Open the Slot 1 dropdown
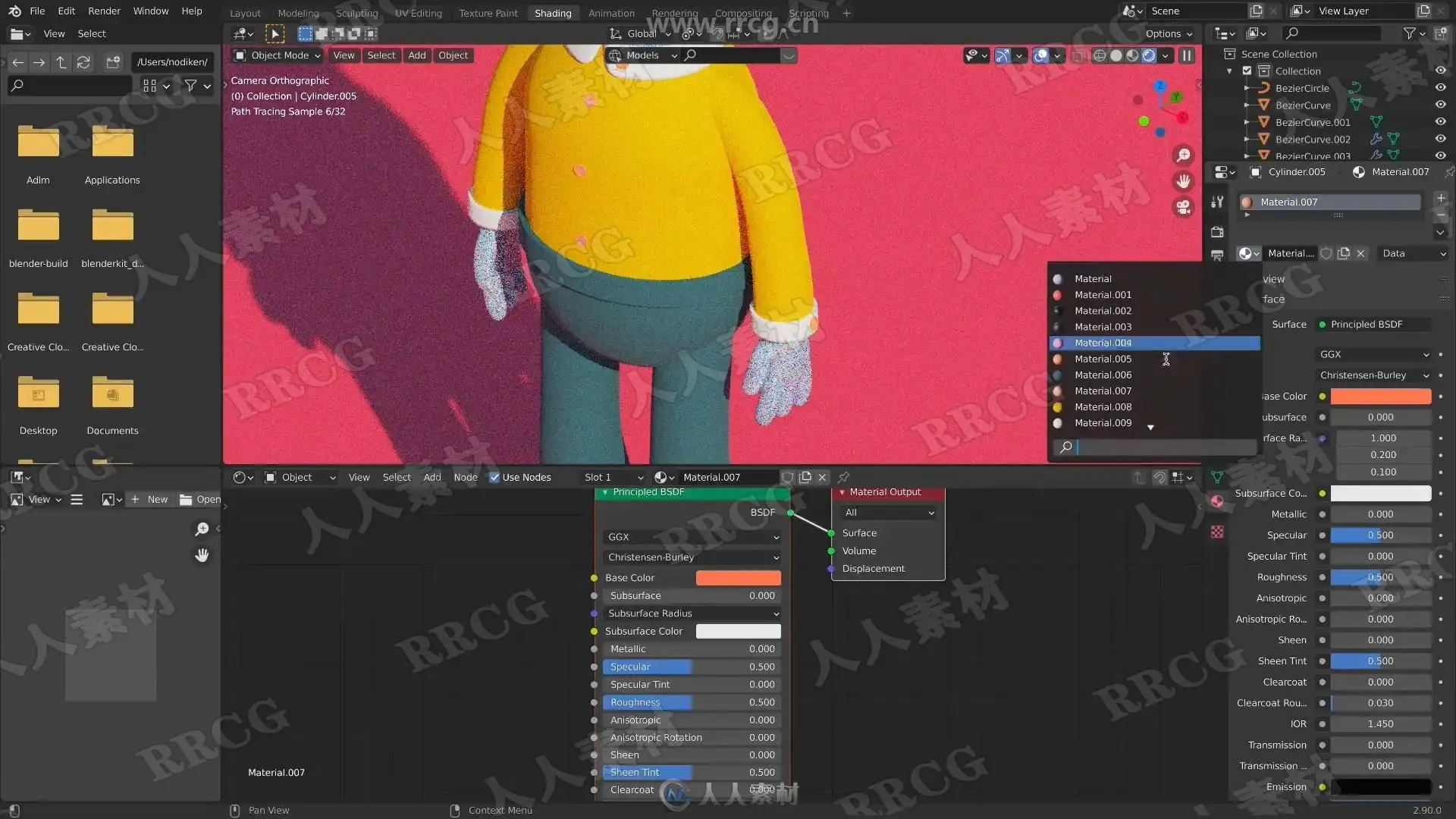Viewport: 1456px width, 819px height. (613, 477)
